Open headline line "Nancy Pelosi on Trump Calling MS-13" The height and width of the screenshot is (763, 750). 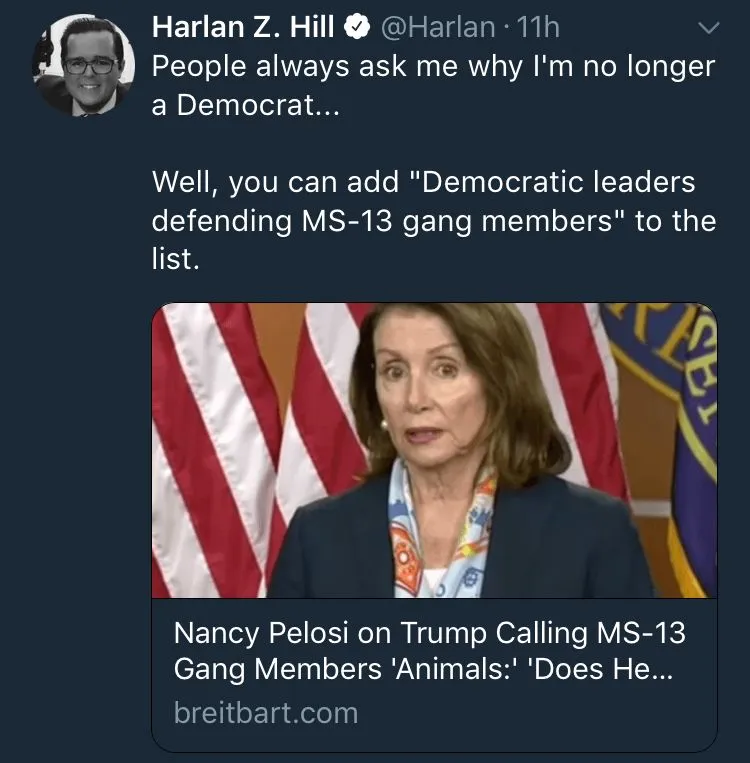[430, 633]
